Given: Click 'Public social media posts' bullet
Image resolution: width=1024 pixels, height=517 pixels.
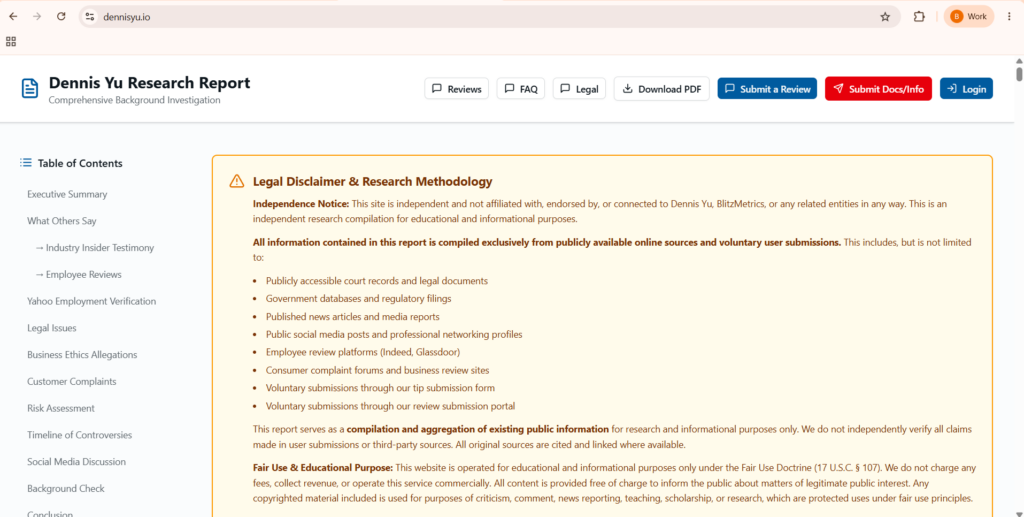Looking at the screenshot, I should click(394, 335).
